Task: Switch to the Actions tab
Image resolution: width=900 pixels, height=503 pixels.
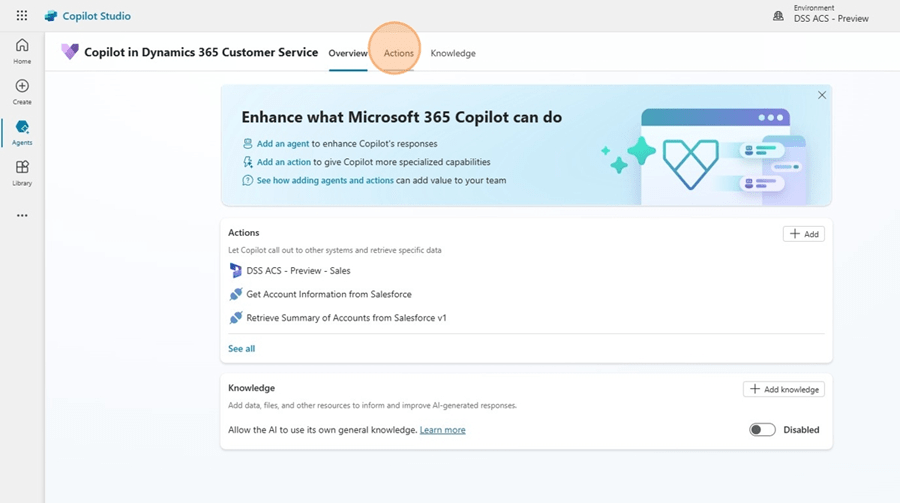Action: 398,53
